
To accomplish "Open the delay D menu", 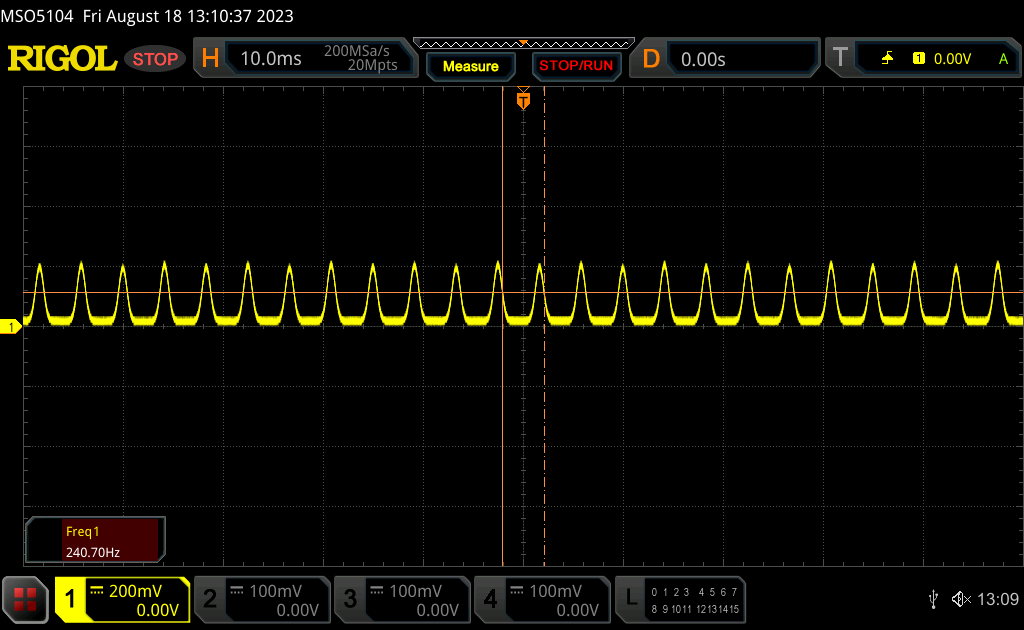I will [650, 59].
